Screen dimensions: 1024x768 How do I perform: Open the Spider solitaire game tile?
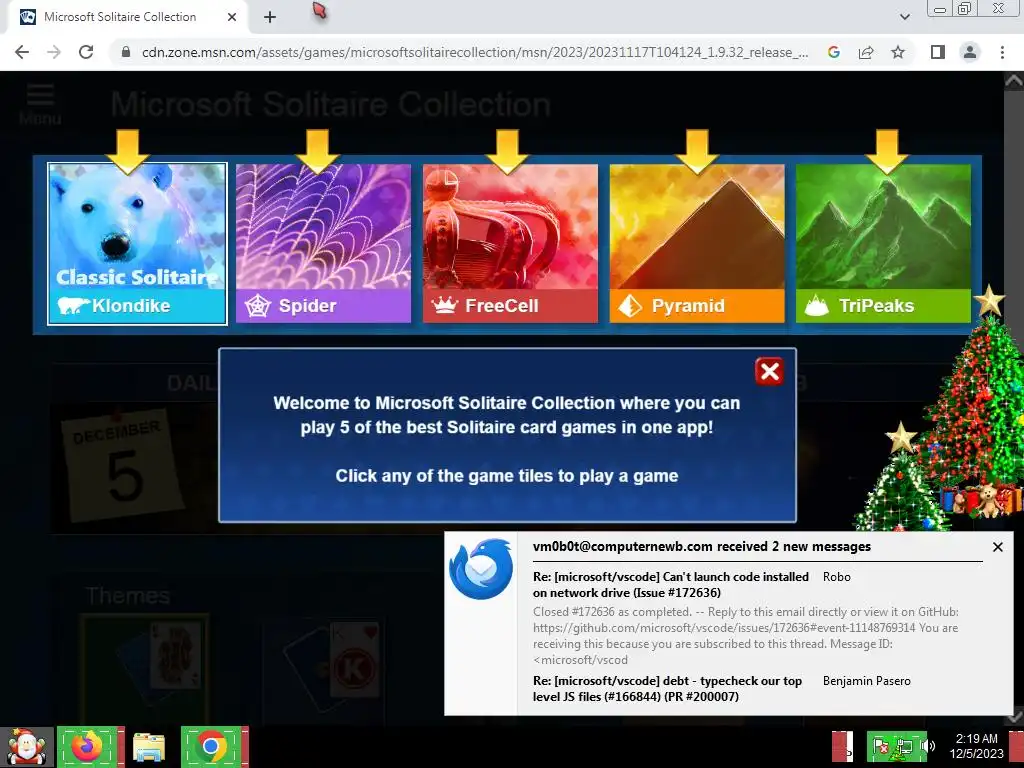tap(323, 244)
